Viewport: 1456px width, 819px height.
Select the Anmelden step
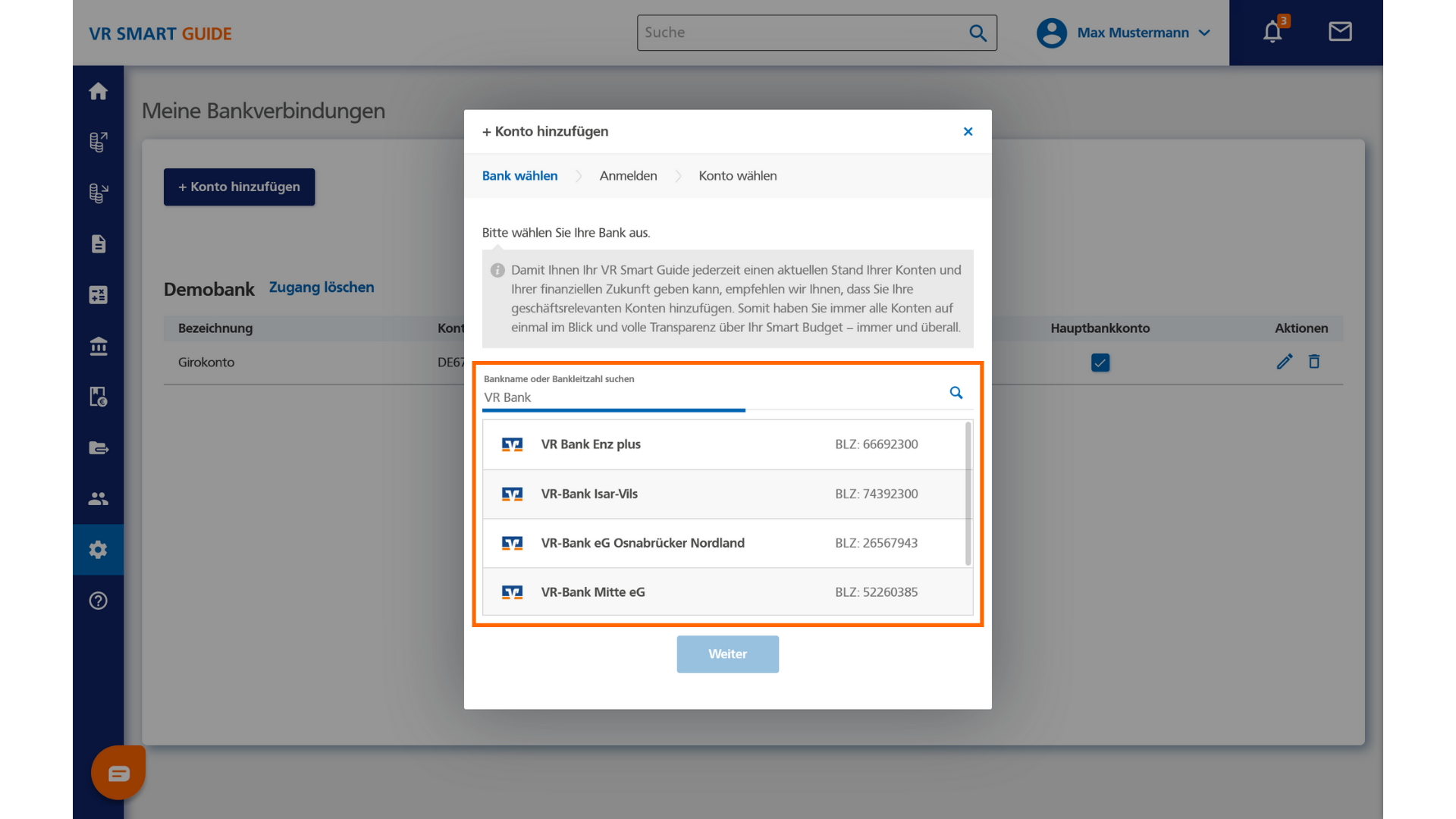628,176
